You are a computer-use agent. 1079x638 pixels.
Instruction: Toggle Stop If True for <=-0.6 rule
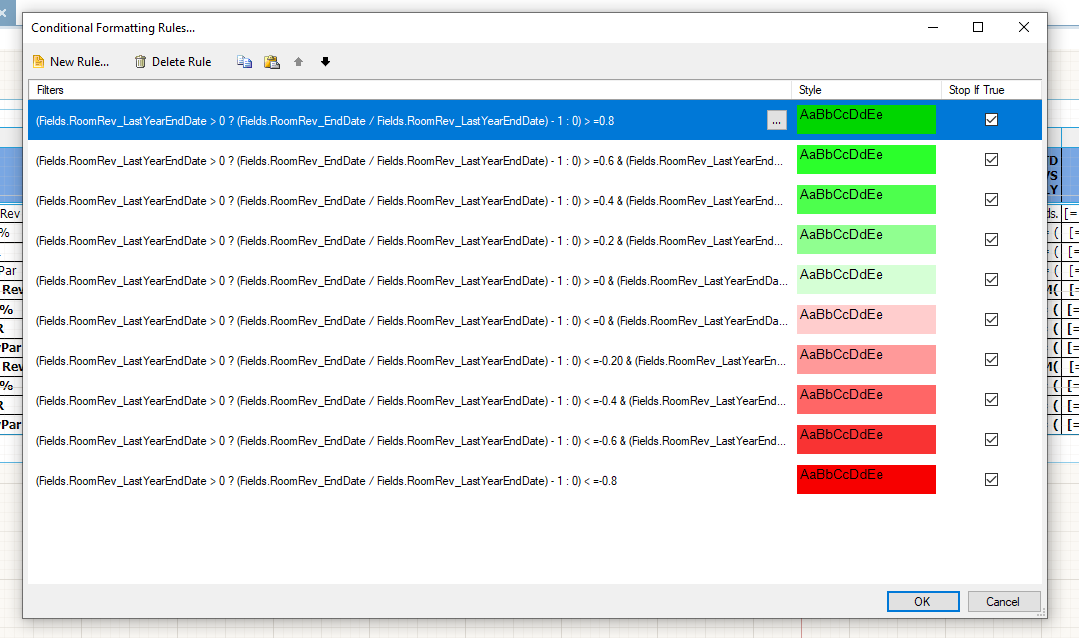click(x=991, y=439)
